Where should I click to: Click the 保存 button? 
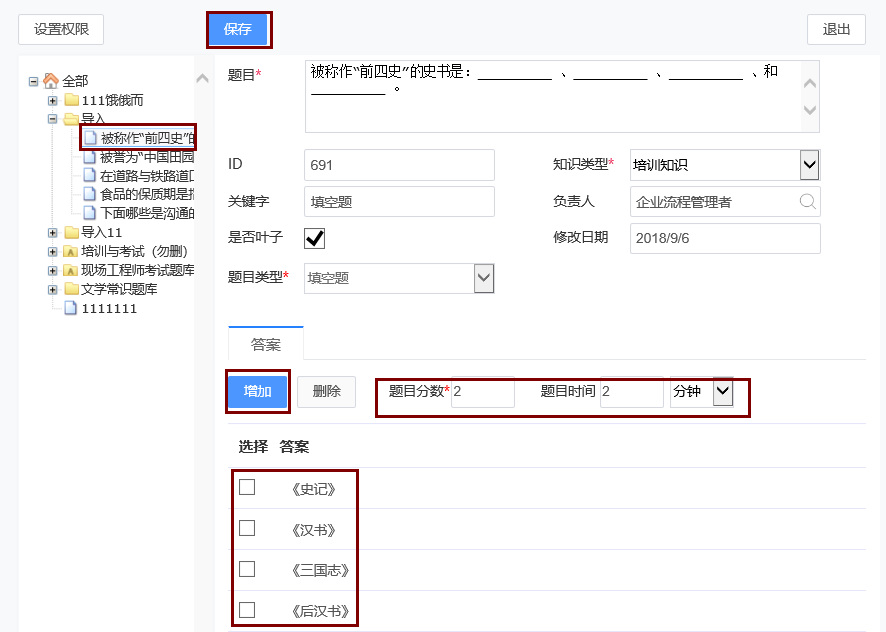[238, 30]
